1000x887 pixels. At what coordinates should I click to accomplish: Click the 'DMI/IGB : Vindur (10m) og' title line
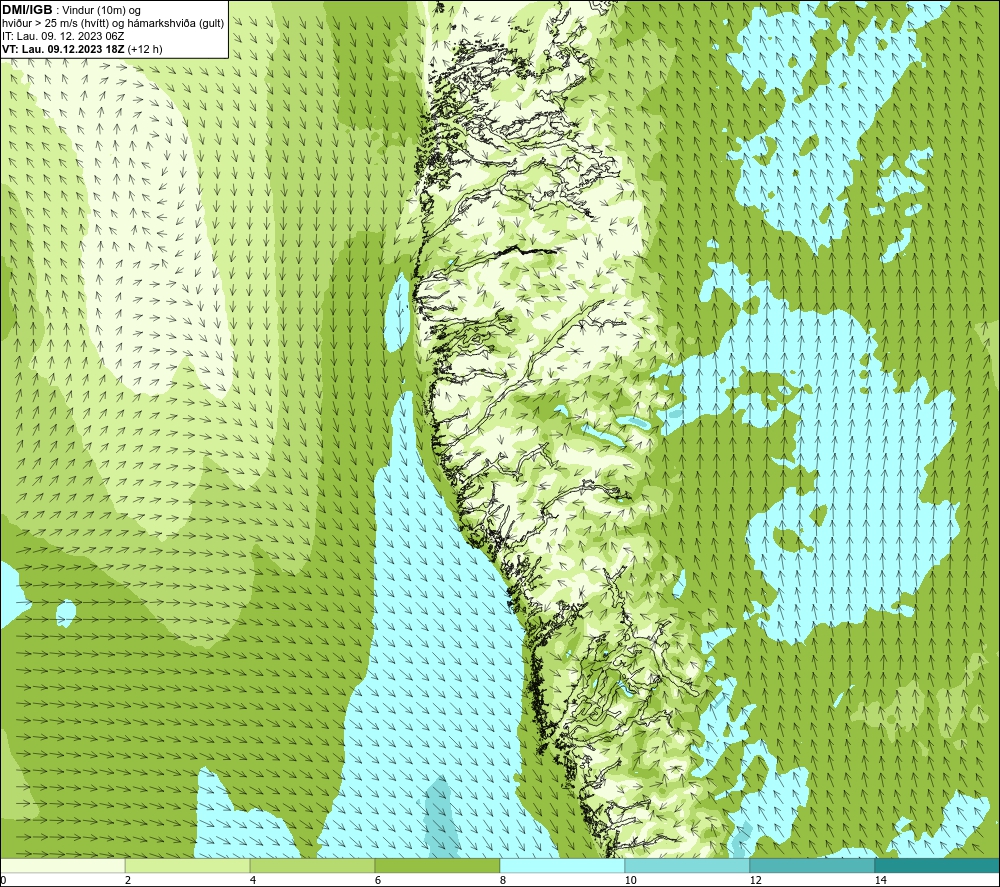(x=71, y=10)
